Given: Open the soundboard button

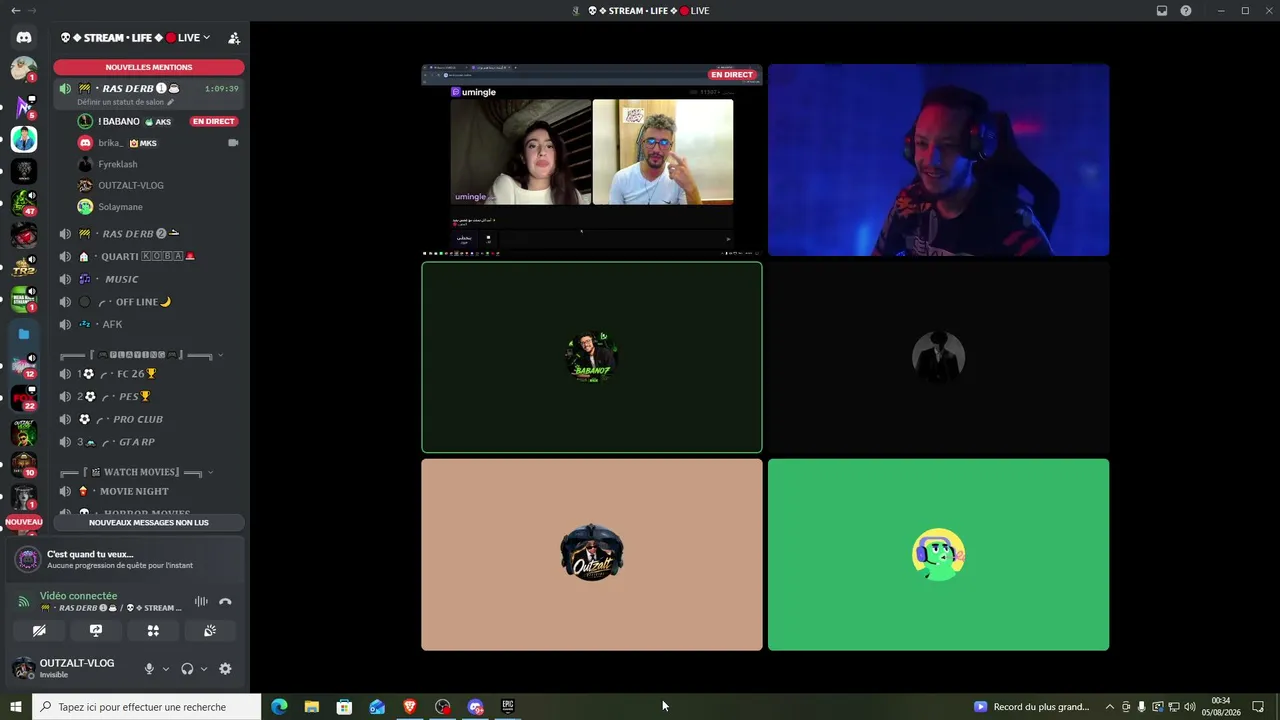Looking at the screenshot, I should (x=210, y=631).
